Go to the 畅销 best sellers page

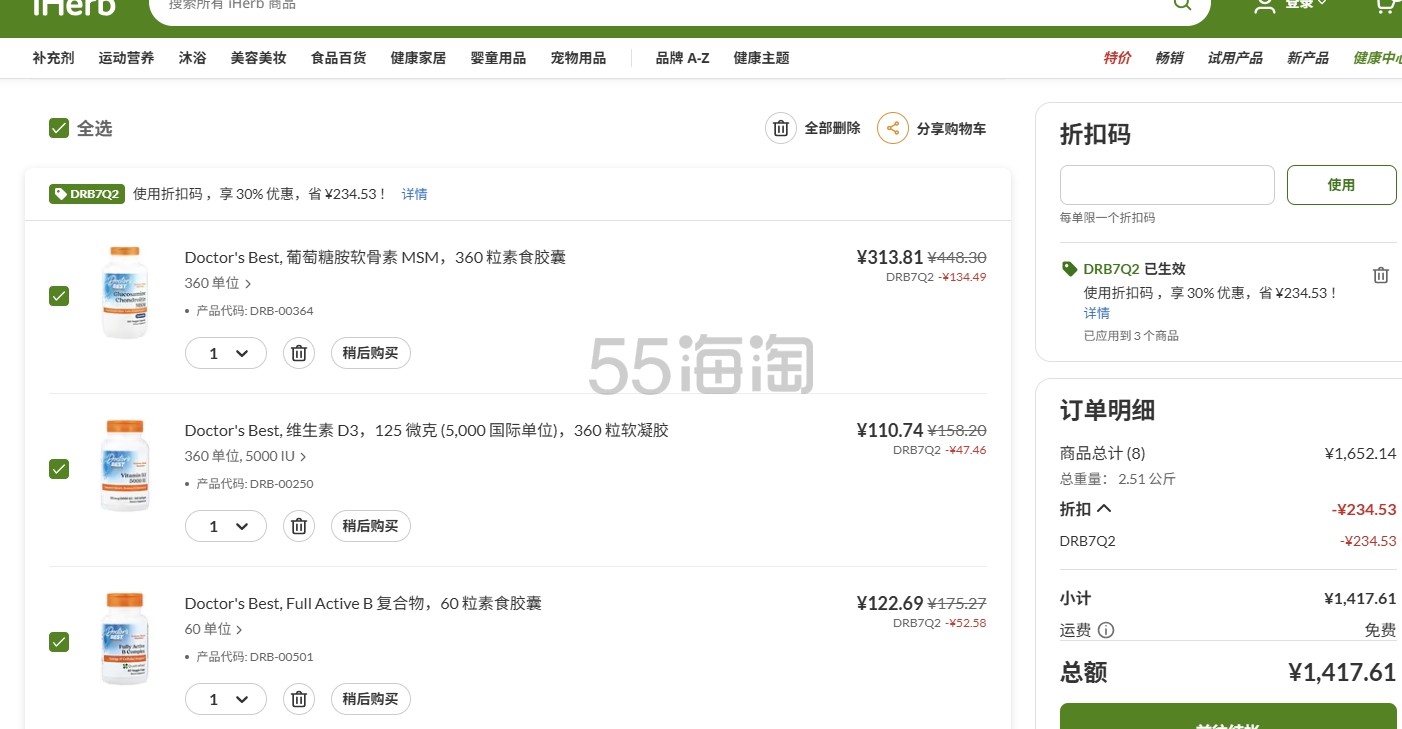tap(1169, 58)
